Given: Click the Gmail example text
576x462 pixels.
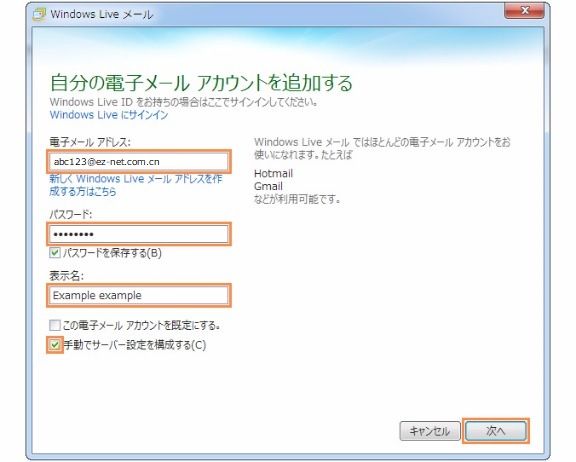Looking at the screenshot, I should coord(268,186).
